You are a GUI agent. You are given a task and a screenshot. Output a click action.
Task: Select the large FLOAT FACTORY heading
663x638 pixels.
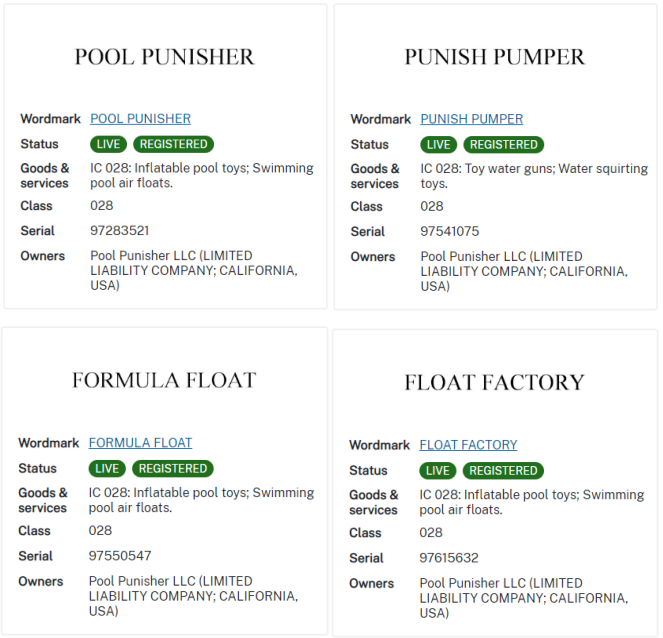494,382
